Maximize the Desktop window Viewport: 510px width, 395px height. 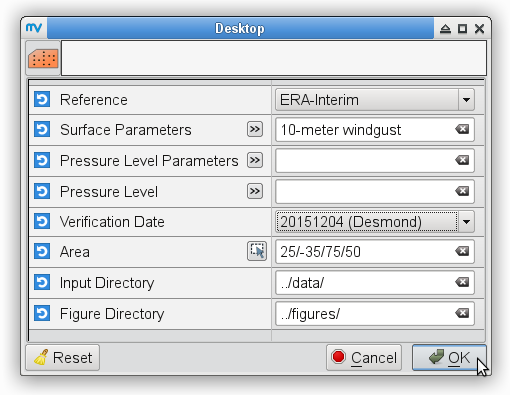click(x=462, y=29)
